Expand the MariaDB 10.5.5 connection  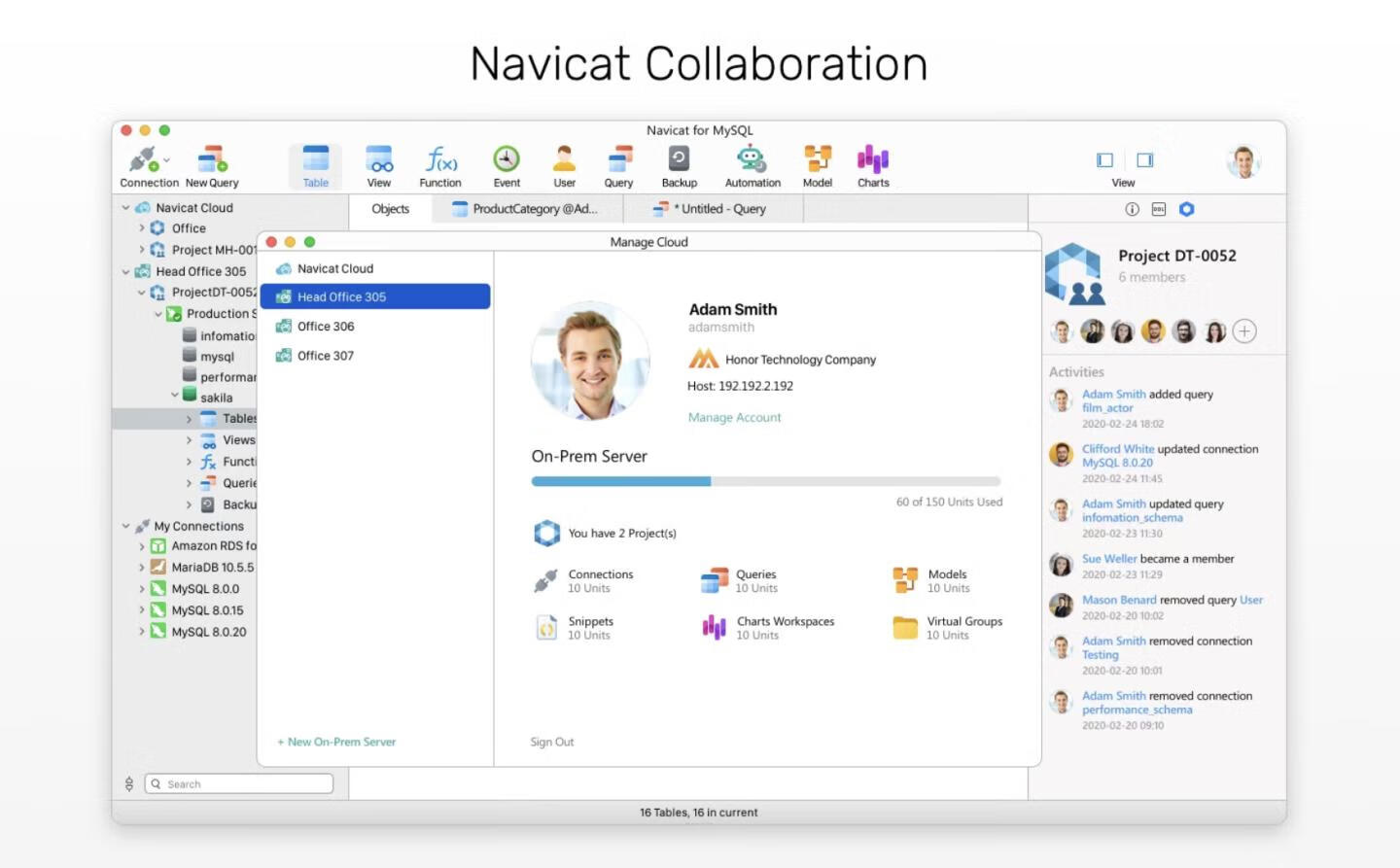(141, 568)
